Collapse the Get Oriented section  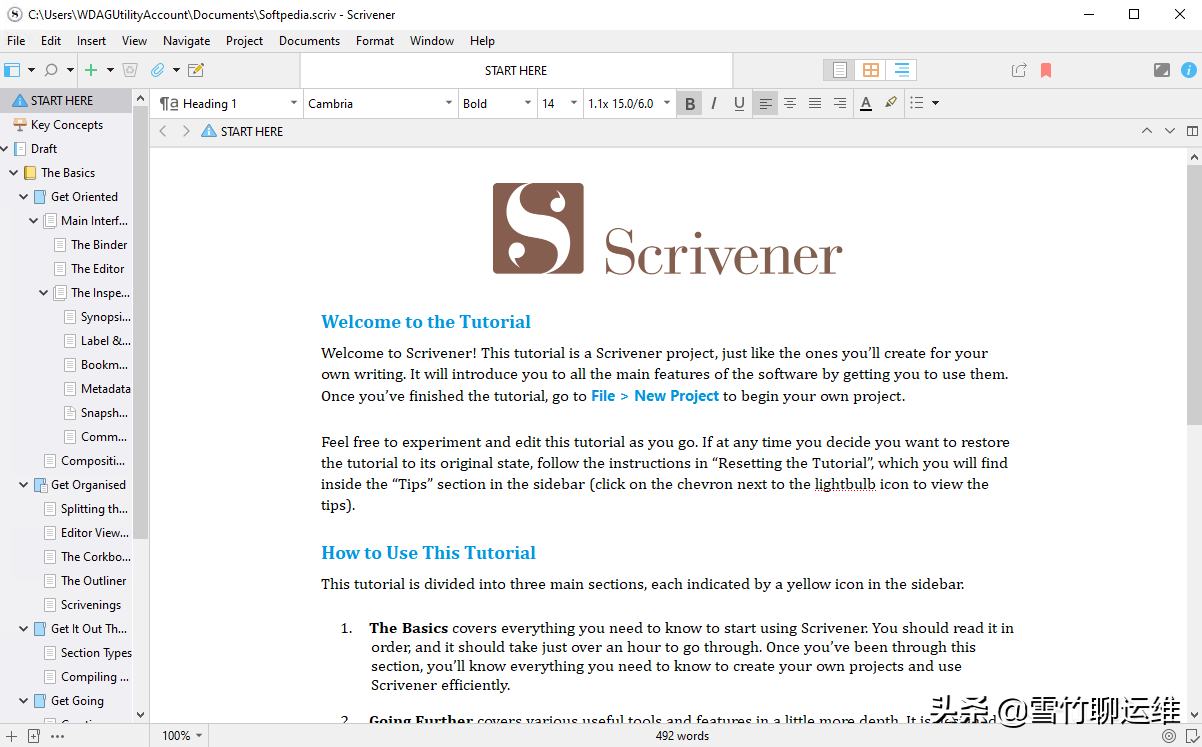click(24, 197)
